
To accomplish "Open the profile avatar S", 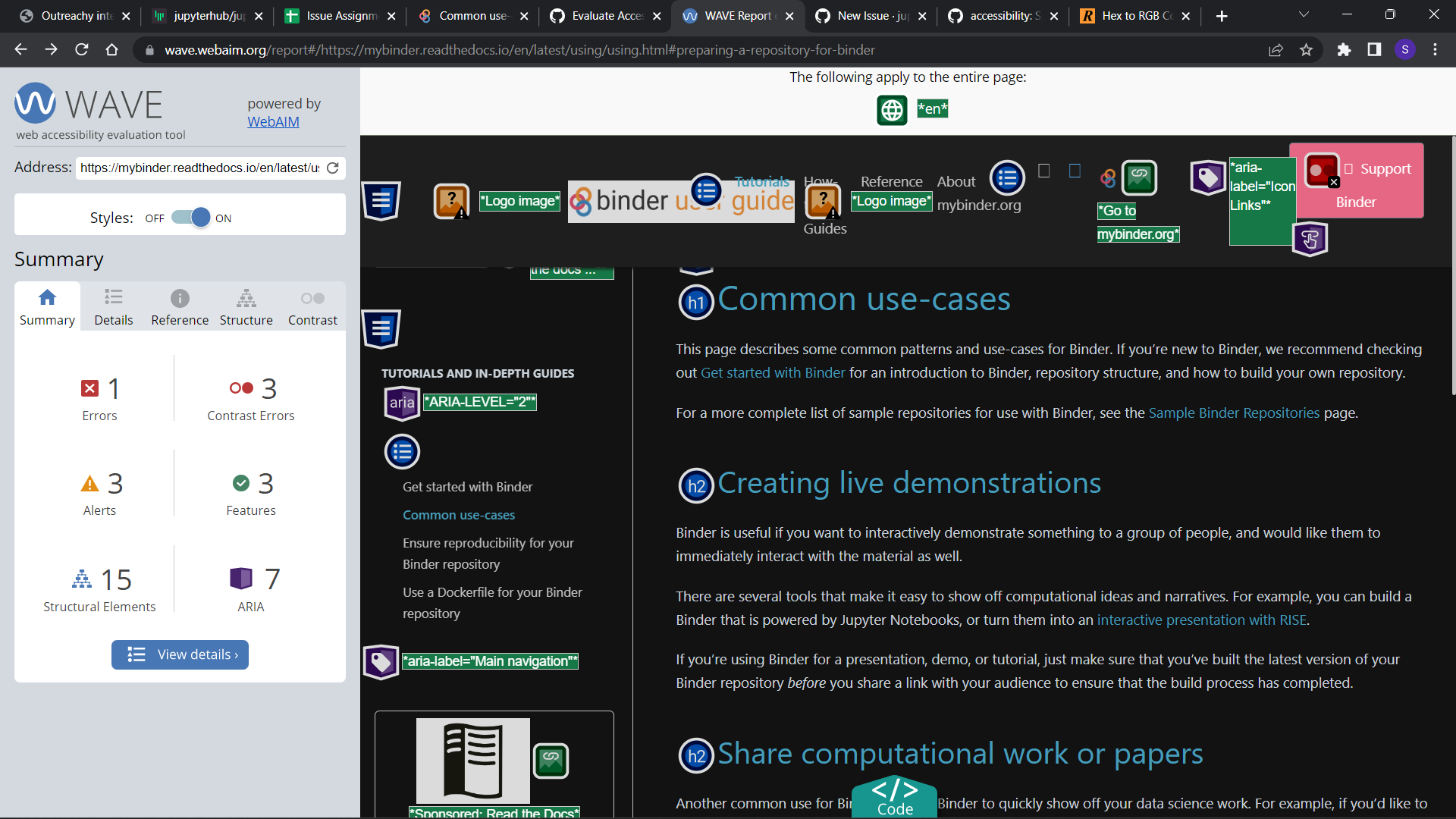I will [x=1404, y=50].
